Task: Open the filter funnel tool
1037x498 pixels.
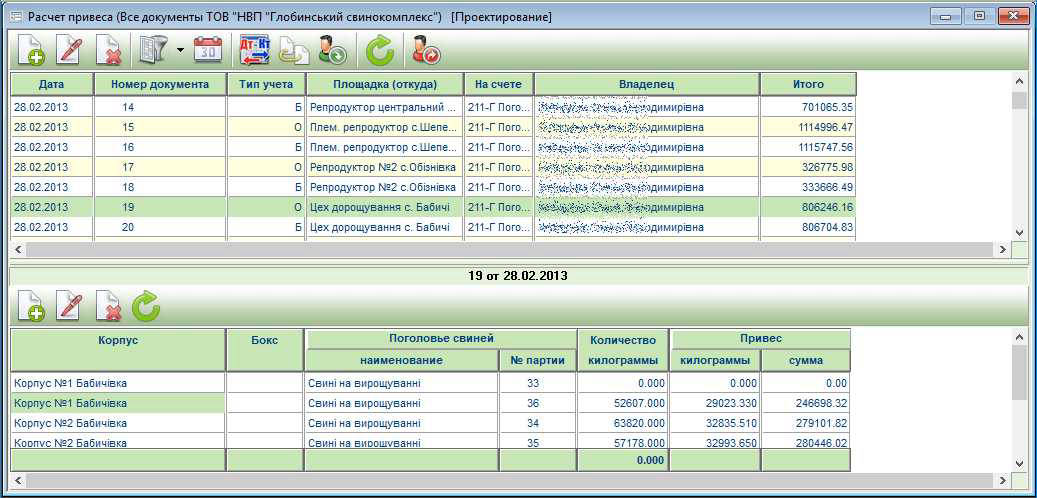Action: tap(153, 49)
